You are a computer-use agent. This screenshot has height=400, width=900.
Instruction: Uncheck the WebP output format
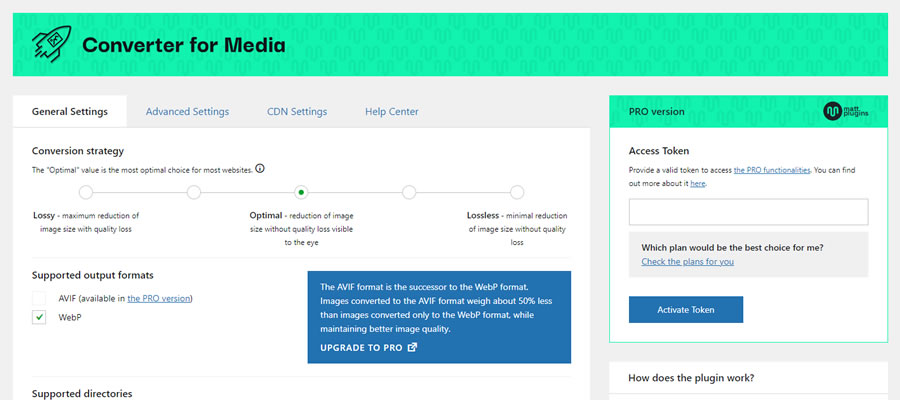pos(39,317)
